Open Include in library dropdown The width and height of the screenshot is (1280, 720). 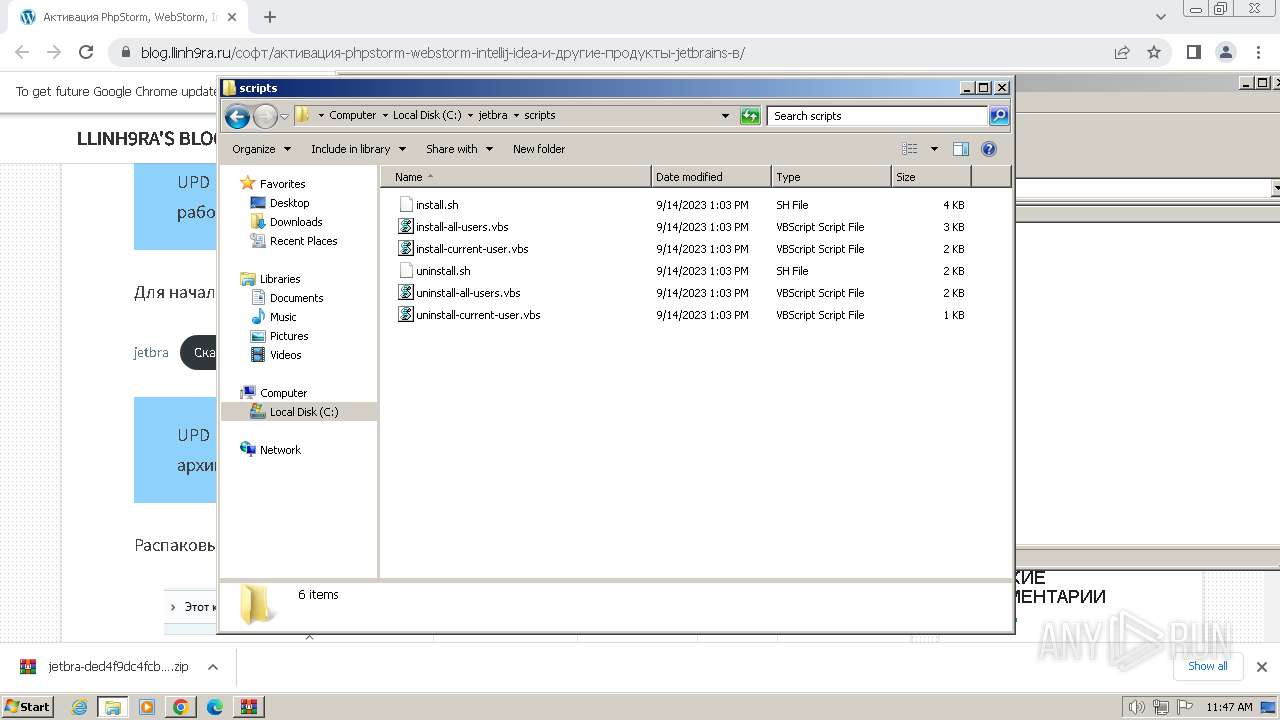[359, 149]
